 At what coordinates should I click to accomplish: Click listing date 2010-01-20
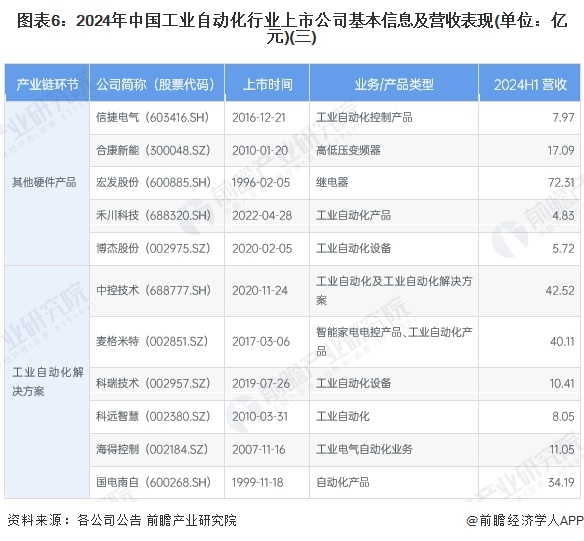pos(260,150)
